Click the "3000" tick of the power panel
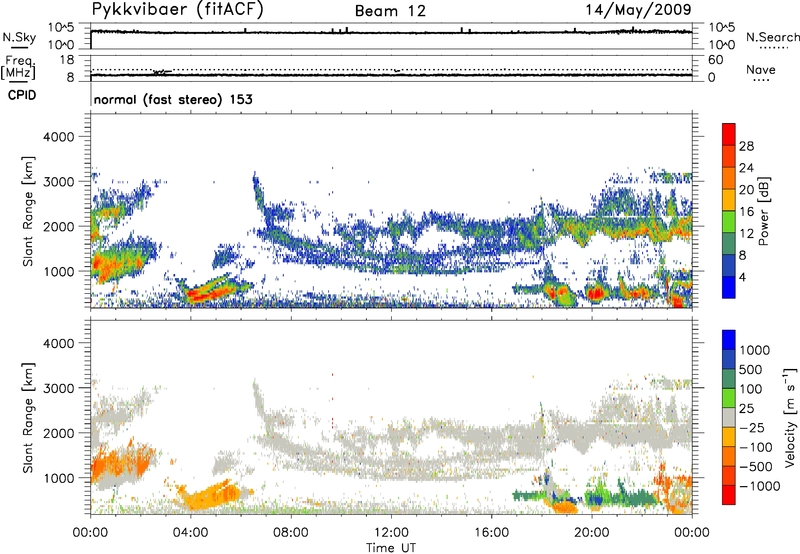This screenshot has height=554, width=800. pos(58,182)
